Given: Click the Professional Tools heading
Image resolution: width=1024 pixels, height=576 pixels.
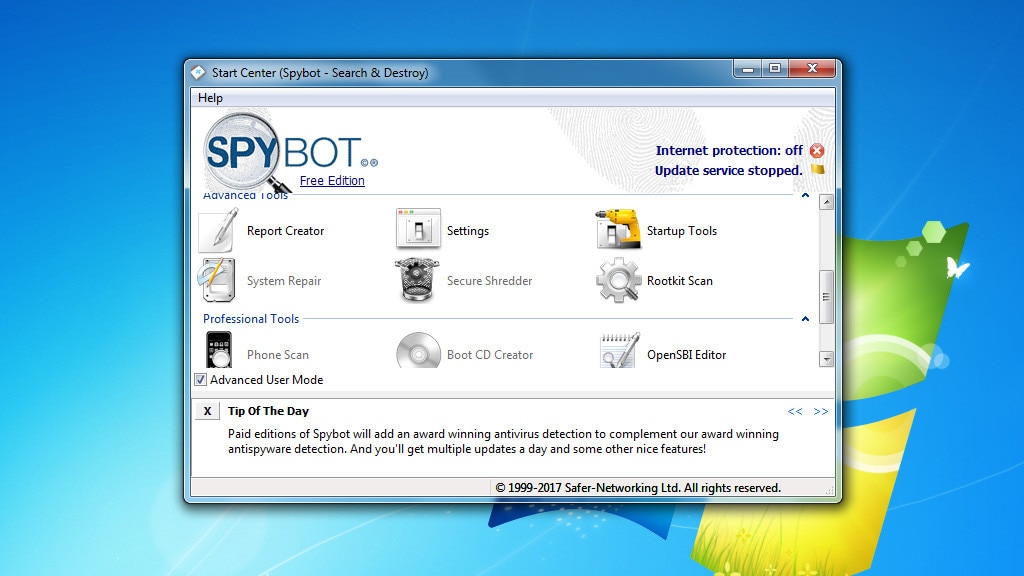Looking at the screenshot, I should (x=251, y=319).
